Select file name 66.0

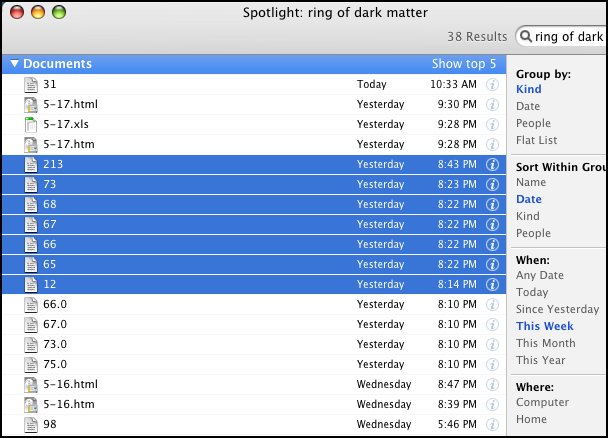click(x=55, y=304)
